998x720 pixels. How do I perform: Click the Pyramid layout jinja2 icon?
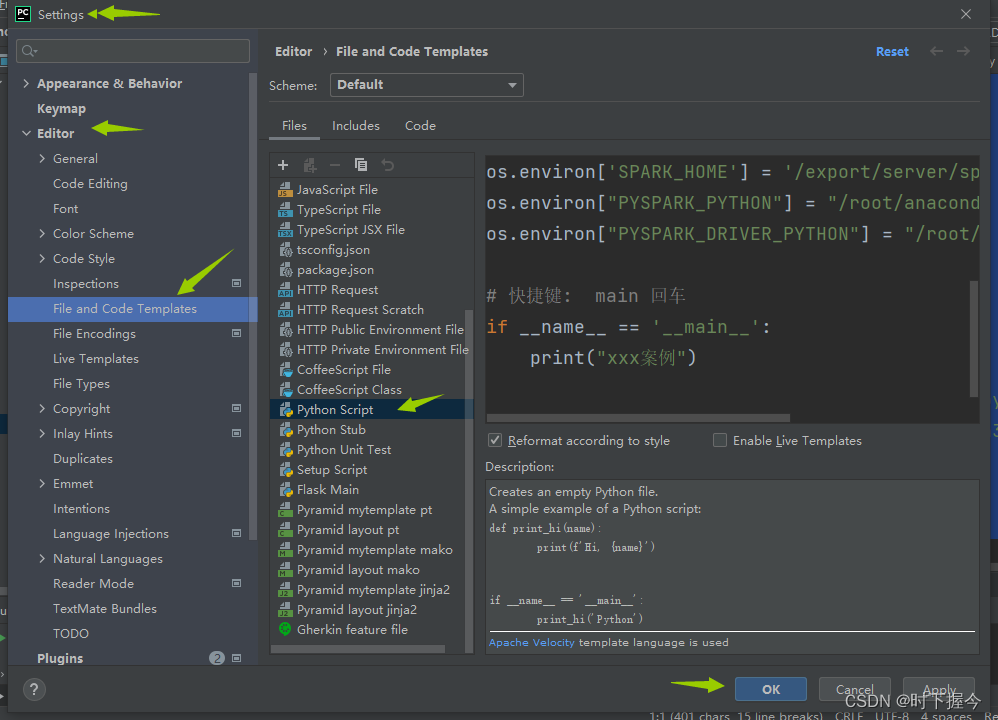click(x=285, y=610)
